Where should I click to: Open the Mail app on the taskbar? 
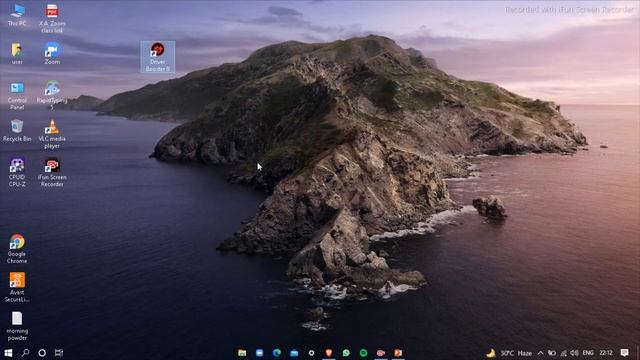pos(294,353)
